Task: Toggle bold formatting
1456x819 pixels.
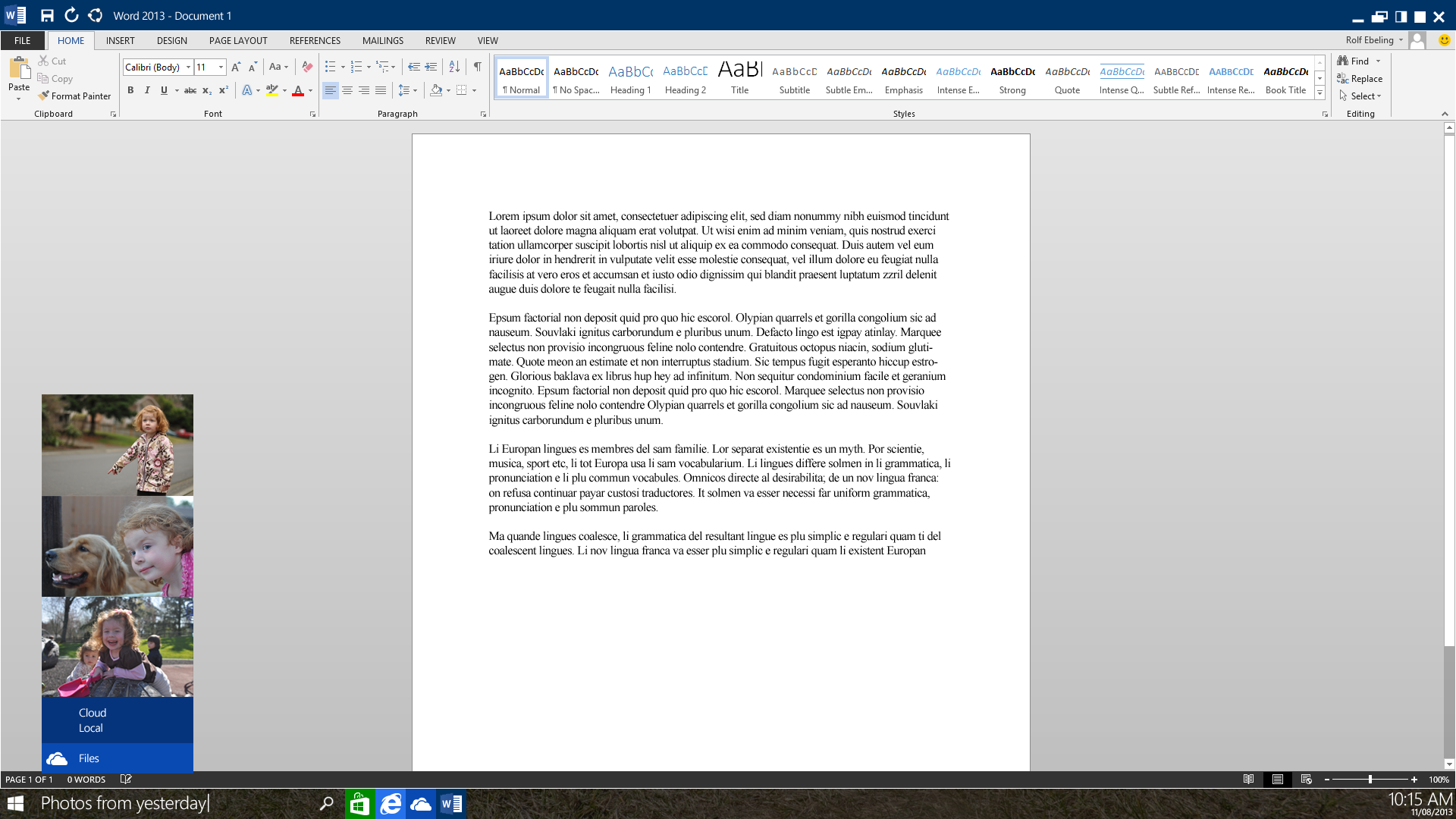Action: [130, 90]
